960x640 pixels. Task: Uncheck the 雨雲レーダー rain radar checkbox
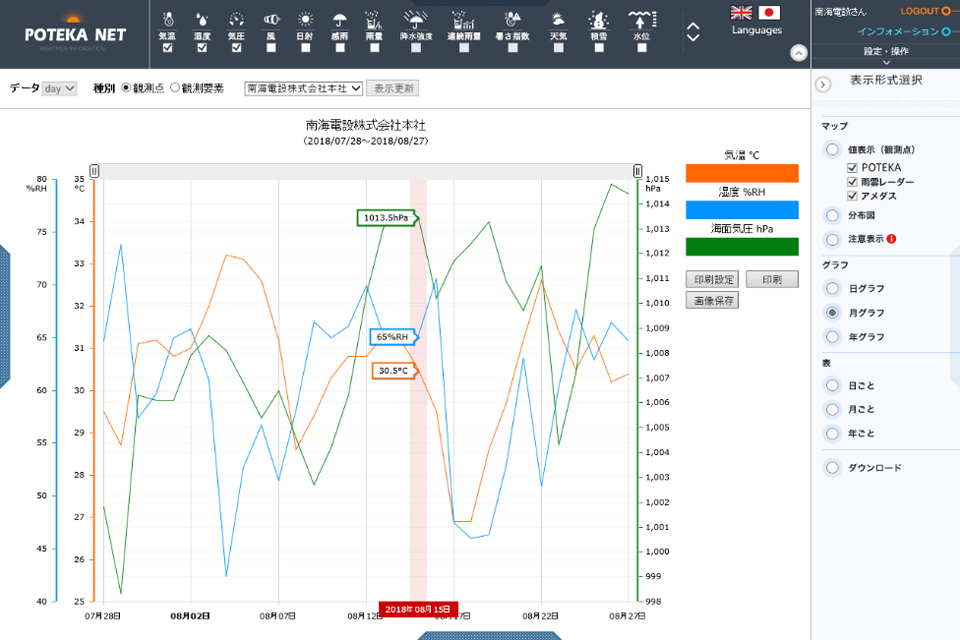point(852,182)
